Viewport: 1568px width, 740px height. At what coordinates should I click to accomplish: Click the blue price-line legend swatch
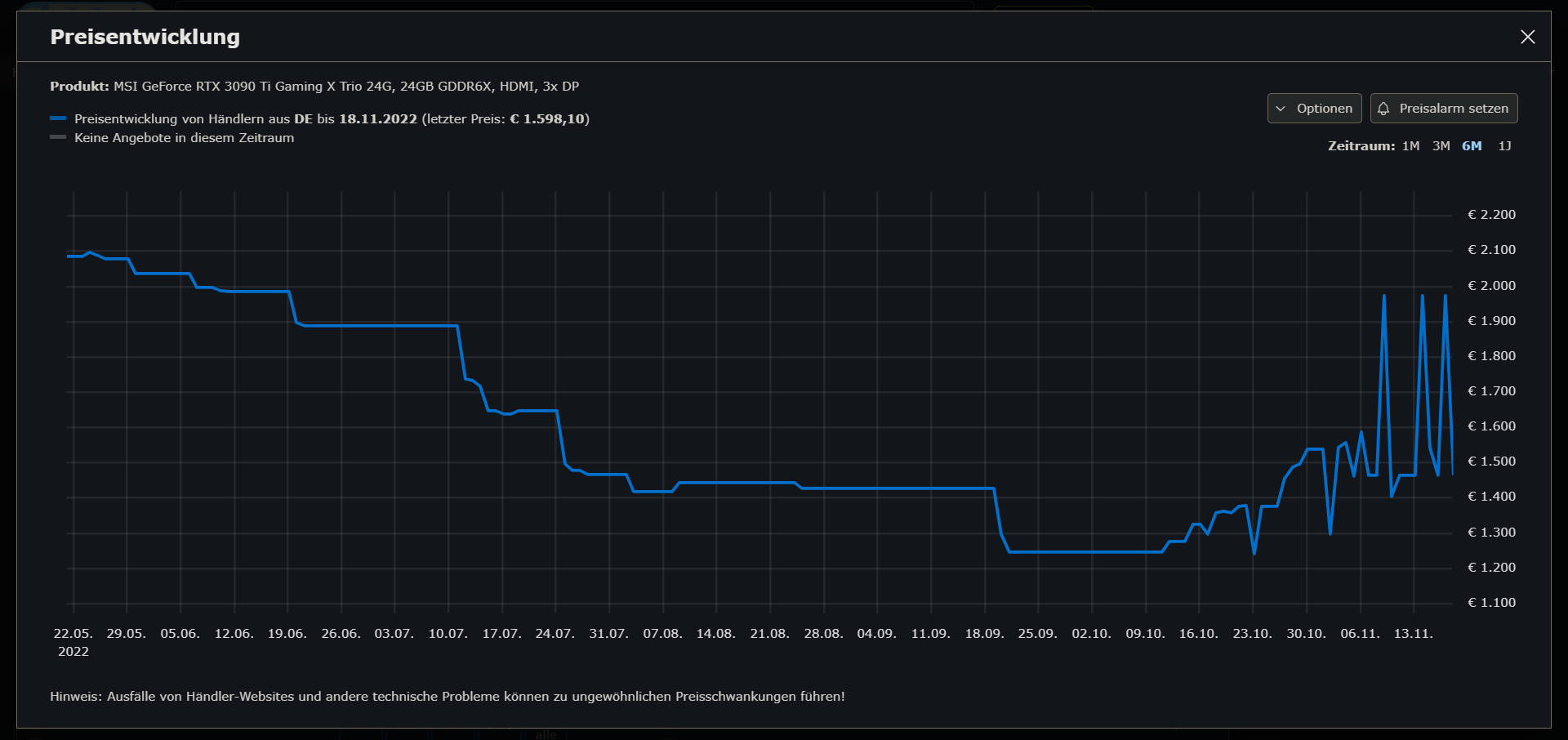tap(58, 118)
